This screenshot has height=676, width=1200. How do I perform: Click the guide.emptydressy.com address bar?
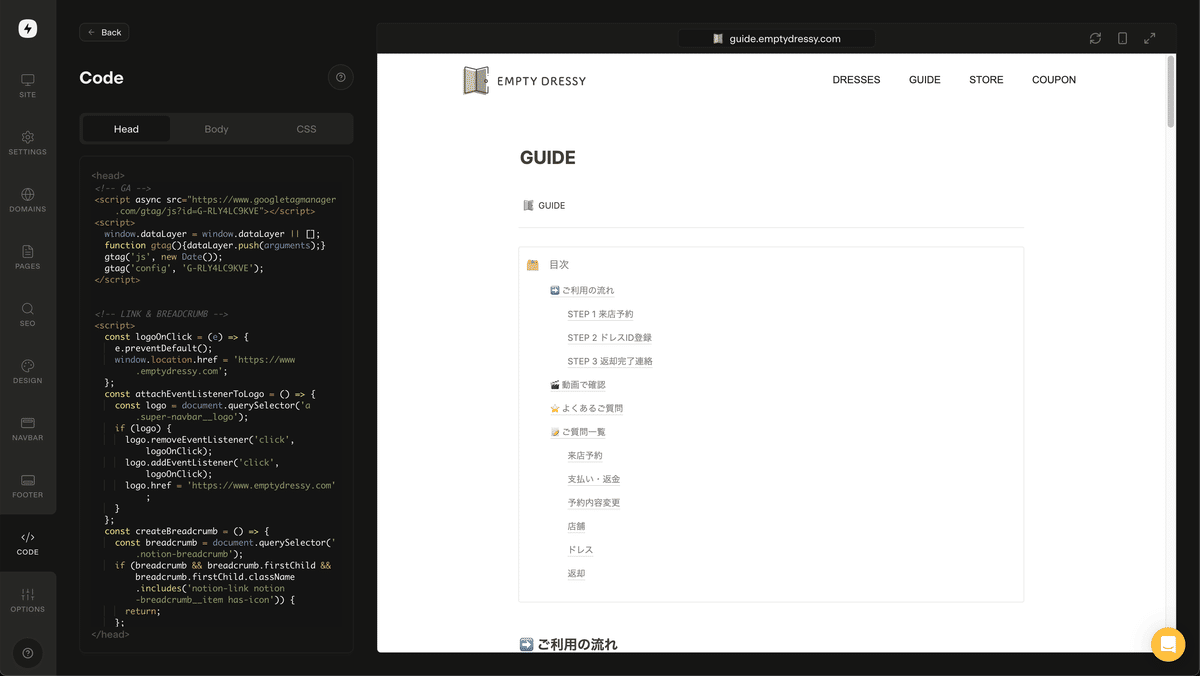coord(776,38)
